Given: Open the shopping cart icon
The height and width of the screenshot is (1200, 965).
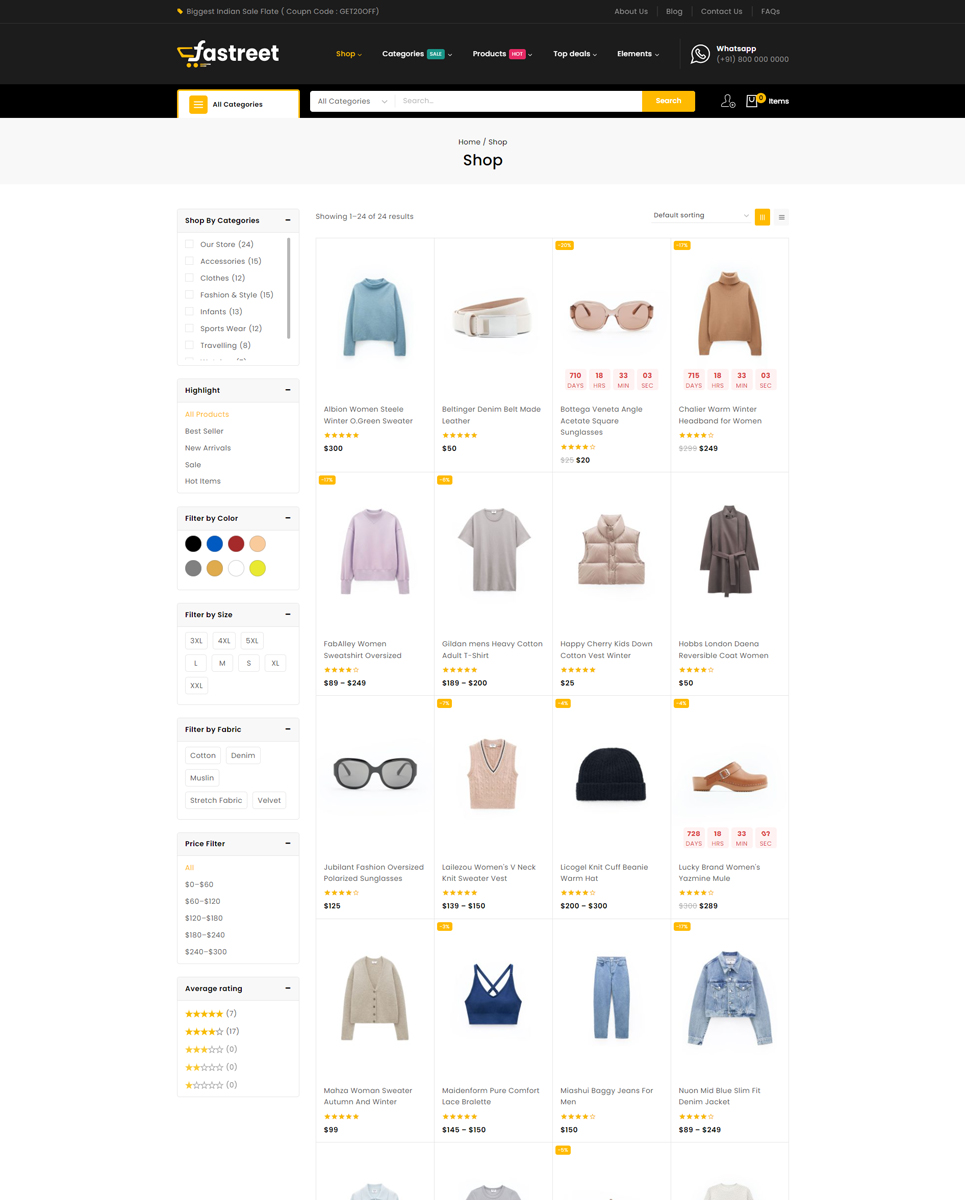Looking at the screenshot, I should [753, 101].
